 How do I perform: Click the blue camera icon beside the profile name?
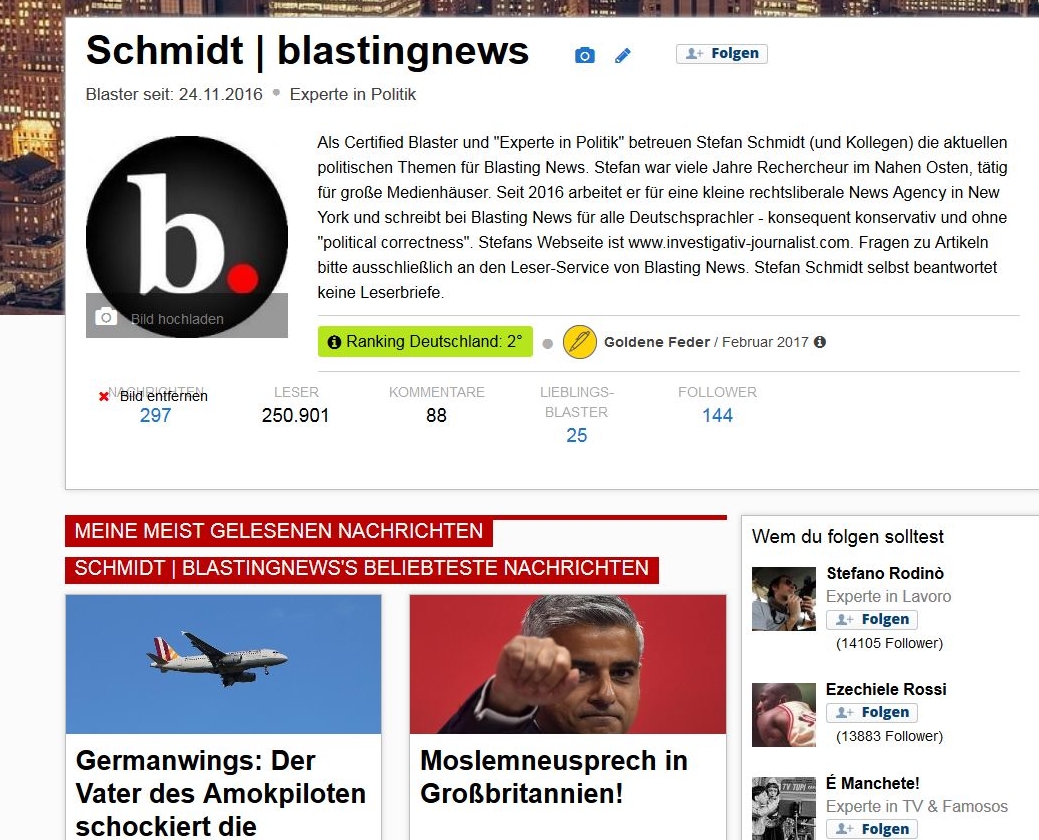point(584,56)
